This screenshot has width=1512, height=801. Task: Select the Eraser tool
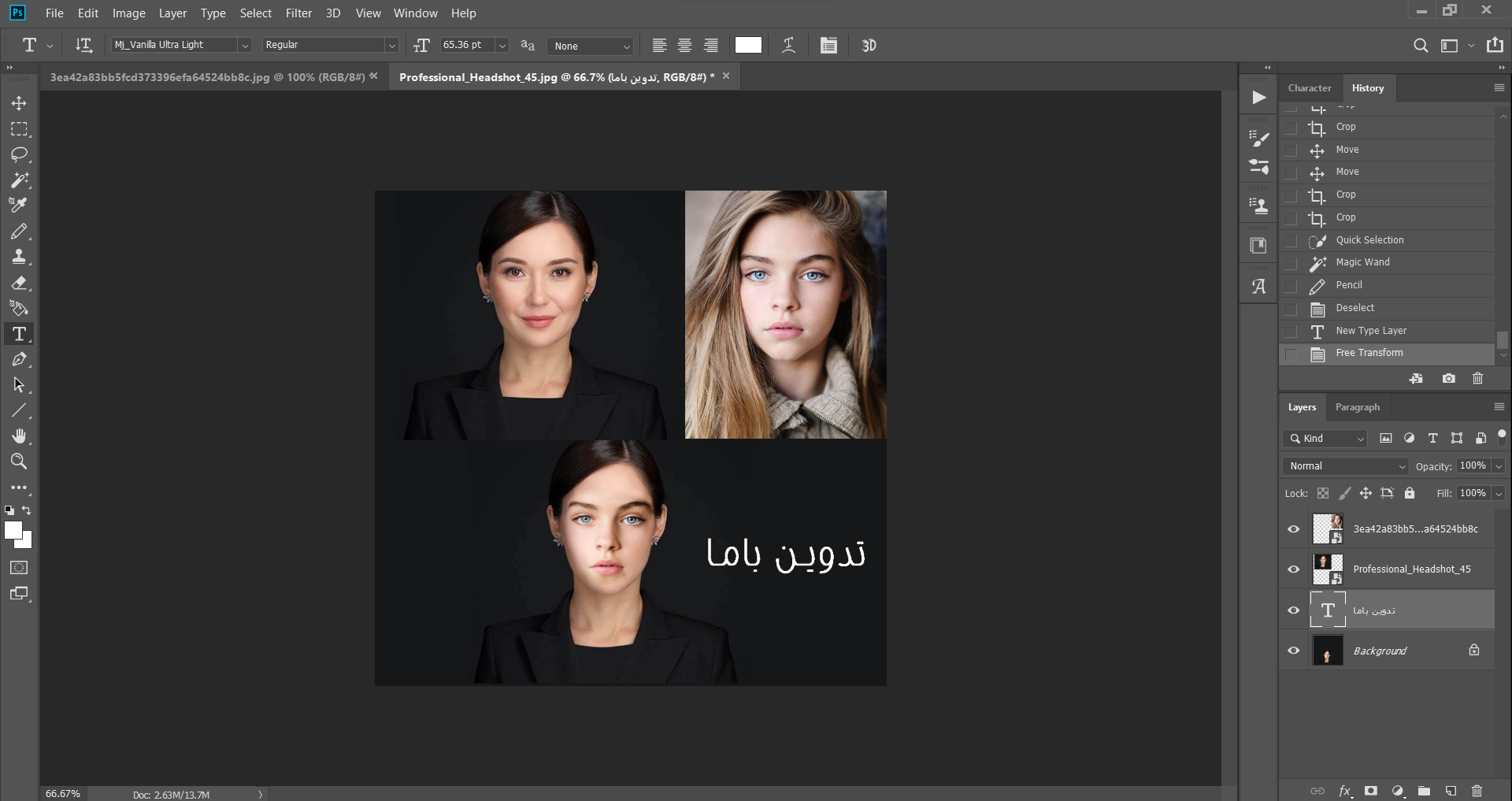(19, 283)
